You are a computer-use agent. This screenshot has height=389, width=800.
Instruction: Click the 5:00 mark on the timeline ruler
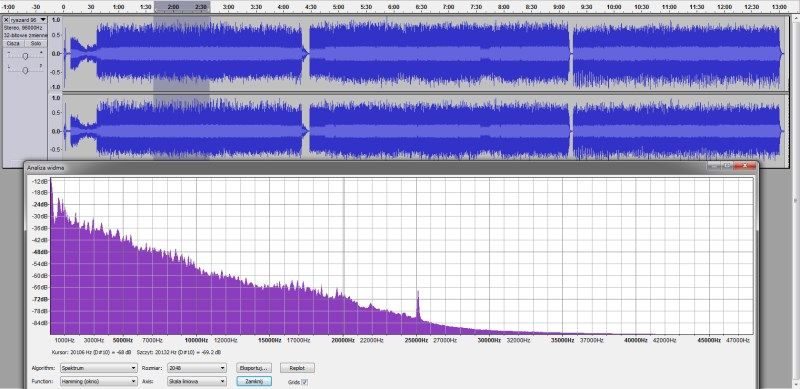pos(338,7)
